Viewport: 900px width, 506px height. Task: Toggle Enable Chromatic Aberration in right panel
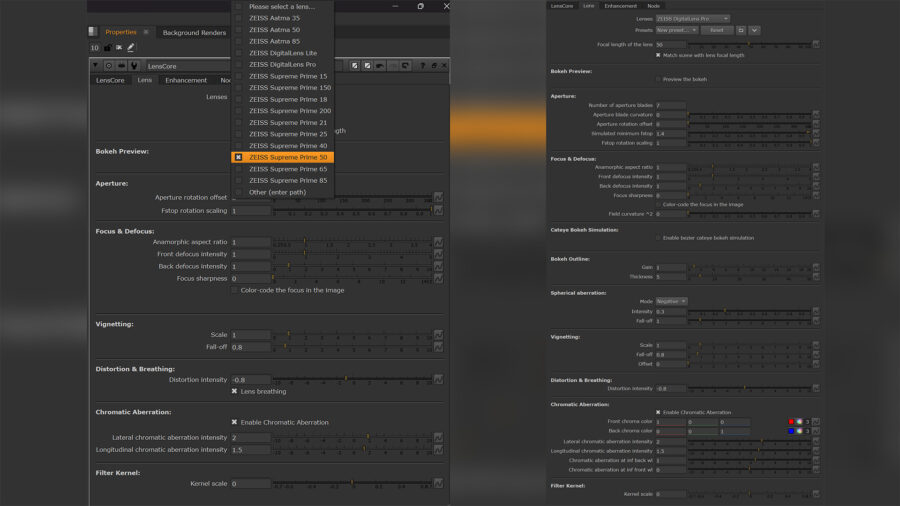click(658, 412)
